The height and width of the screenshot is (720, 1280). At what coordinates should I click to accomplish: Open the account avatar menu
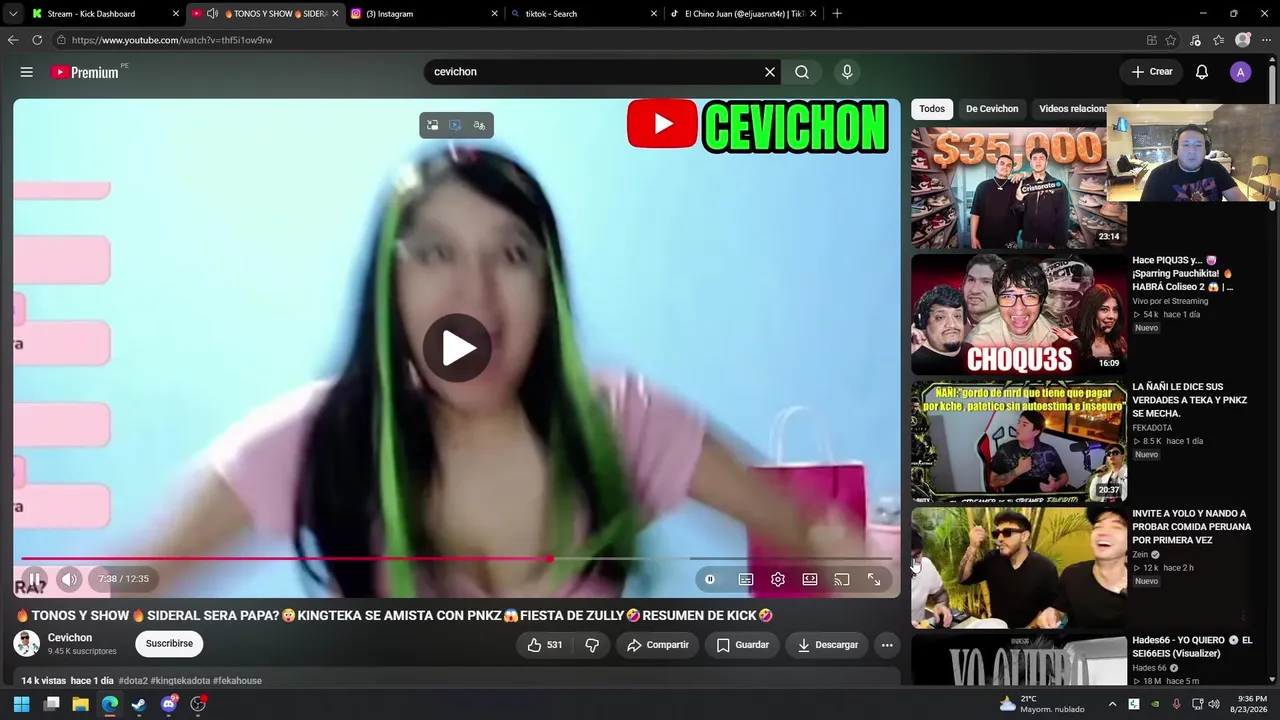[x=1240, y=72]
